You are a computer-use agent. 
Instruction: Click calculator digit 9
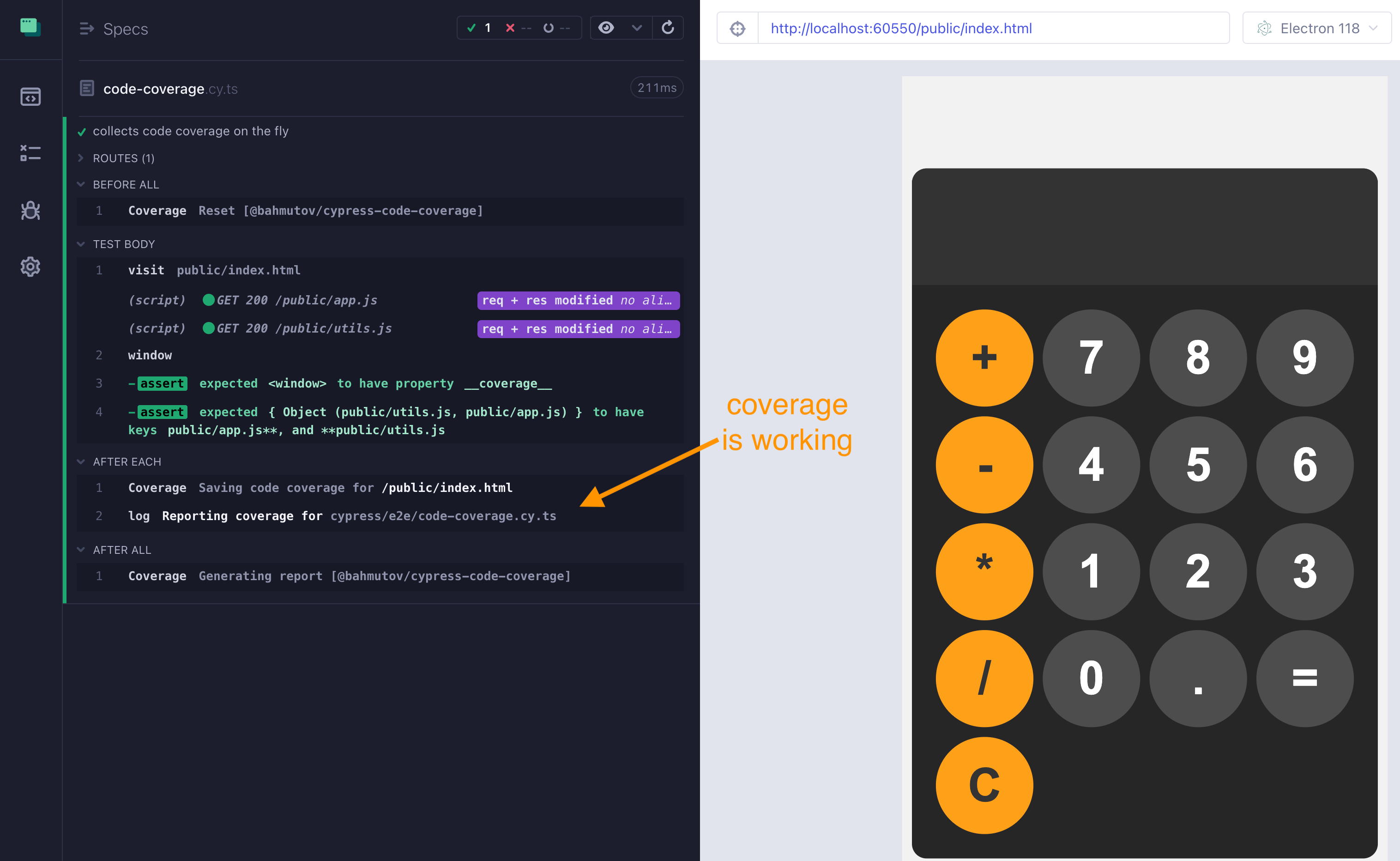point(1304,358)
